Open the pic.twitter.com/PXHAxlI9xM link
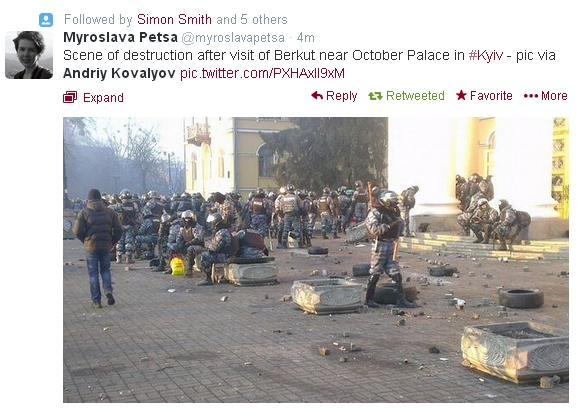Screen dimensions: 578x414 pyautogui.click(x=262, y=73)
